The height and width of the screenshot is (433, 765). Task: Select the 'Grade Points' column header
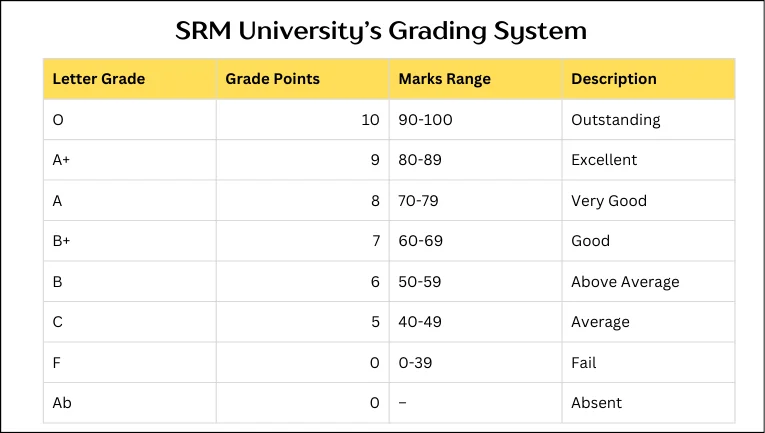[x=272, y=79]
